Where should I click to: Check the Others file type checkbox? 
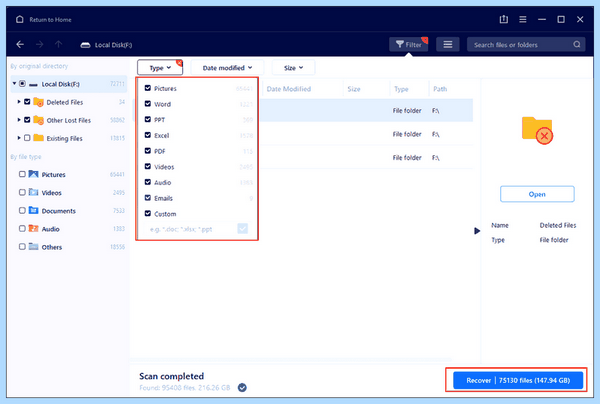pyautogui.click(x=22, y=246)
